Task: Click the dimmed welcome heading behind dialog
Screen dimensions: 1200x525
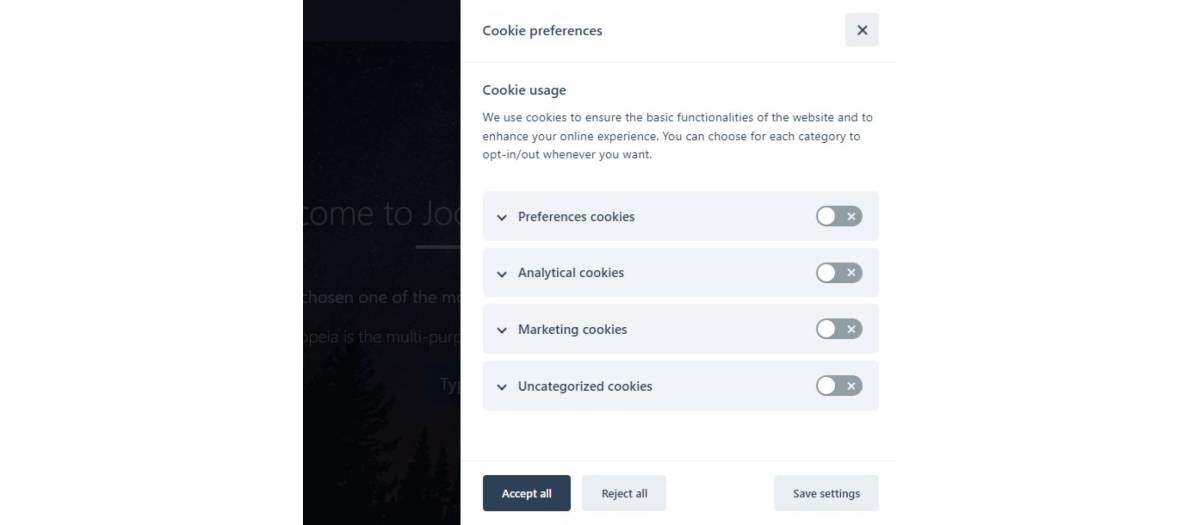Action: 381,214
